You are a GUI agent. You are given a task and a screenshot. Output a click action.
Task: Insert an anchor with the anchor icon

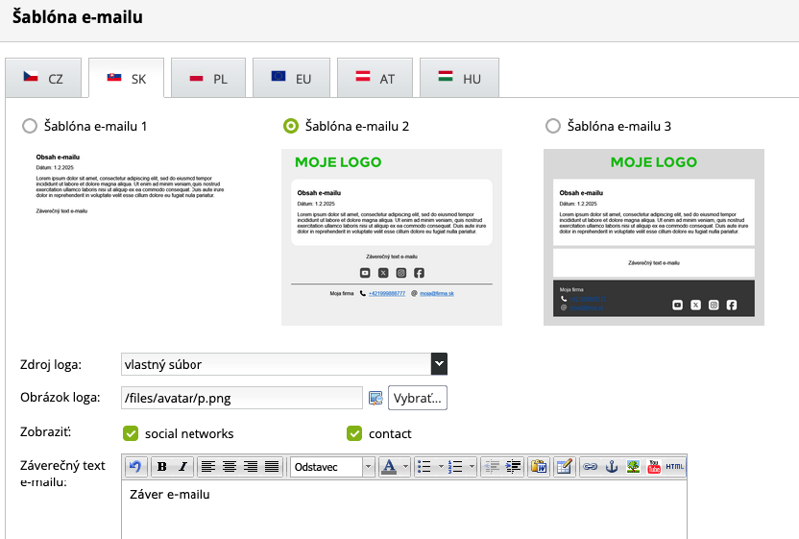[x=611, y=467]
